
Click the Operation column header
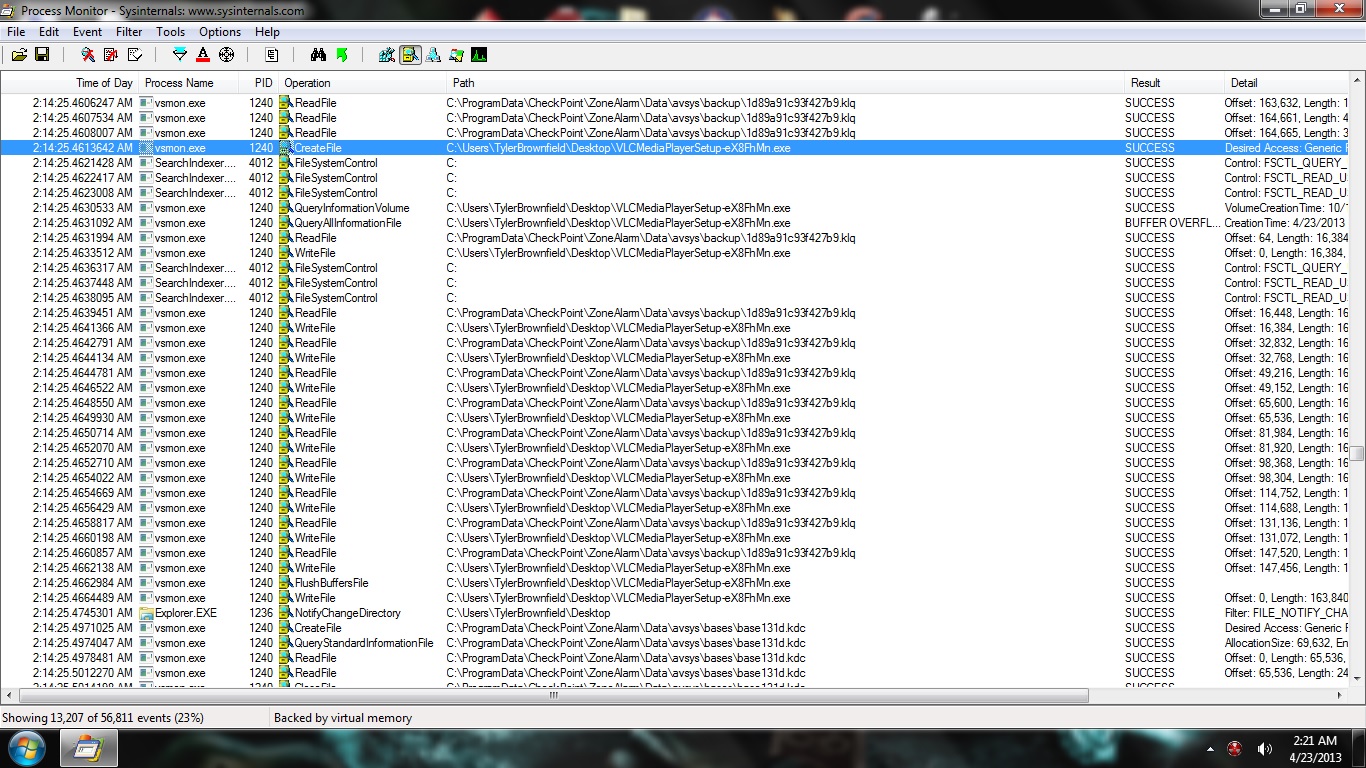(x=362, y=83)
